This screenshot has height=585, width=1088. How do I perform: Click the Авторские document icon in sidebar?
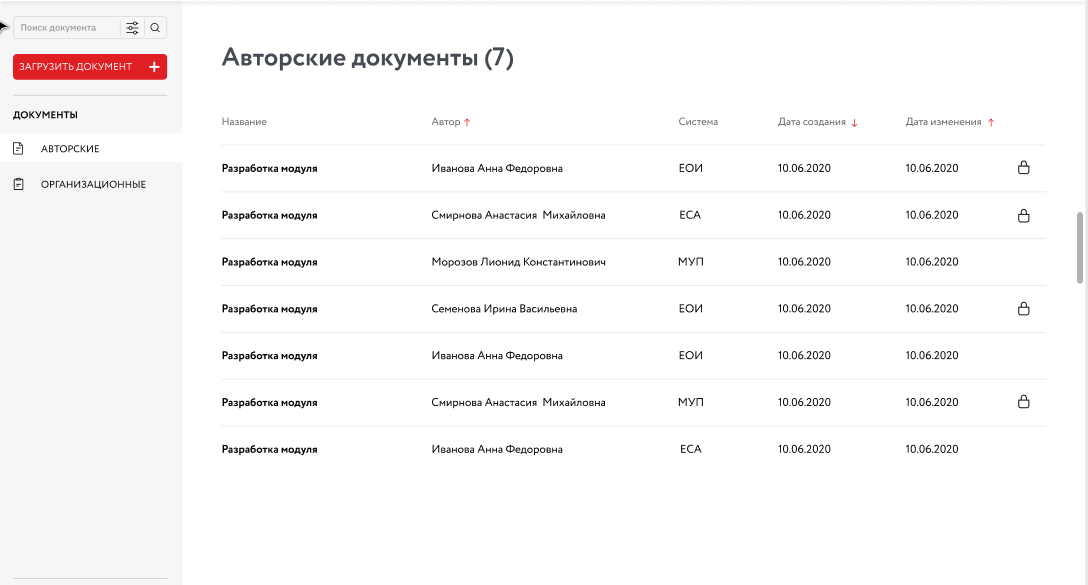(18, 149)
